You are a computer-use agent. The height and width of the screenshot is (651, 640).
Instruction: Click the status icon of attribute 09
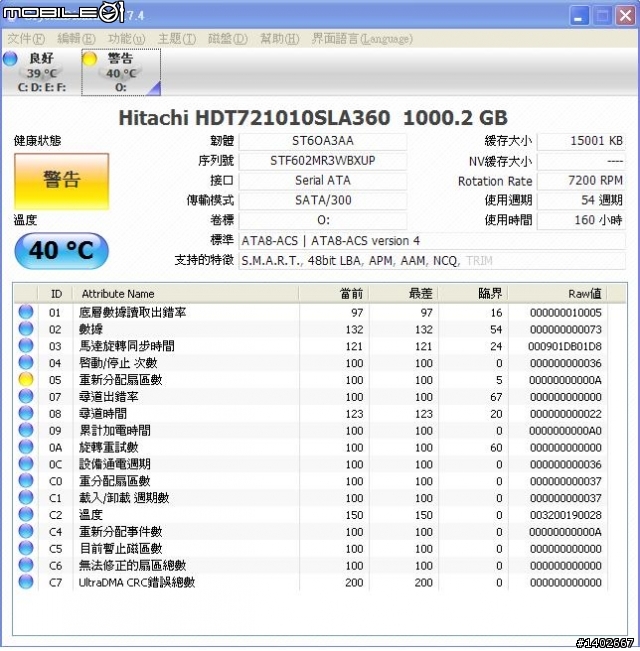coord(26,430)
